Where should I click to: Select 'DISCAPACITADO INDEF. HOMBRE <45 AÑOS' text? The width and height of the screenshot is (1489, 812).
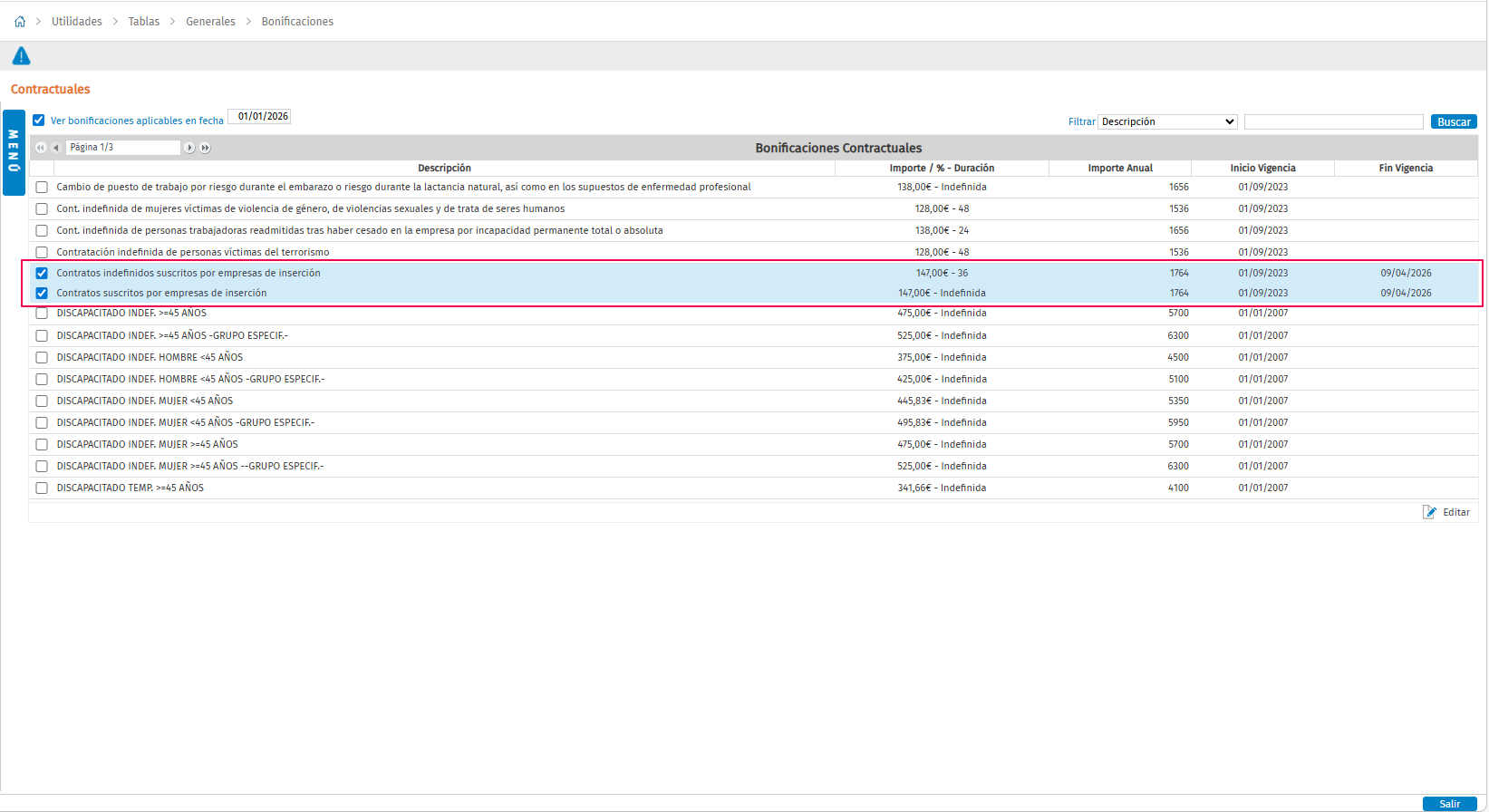tap(150, 358)
